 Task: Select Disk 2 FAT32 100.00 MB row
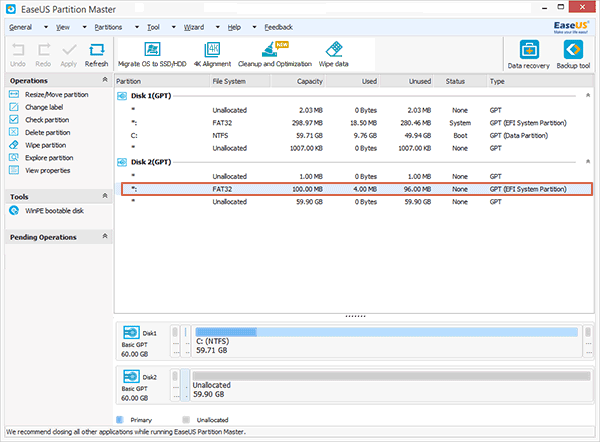click(x=357, y=189)
